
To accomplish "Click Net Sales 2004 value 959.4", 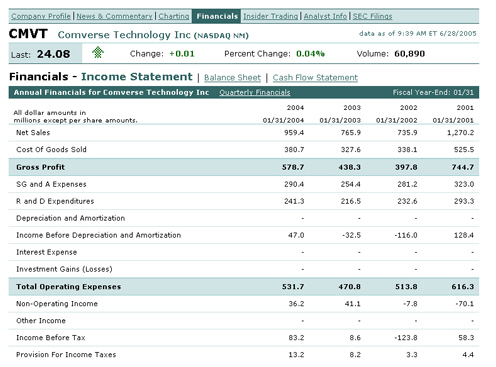I will 294,133.
